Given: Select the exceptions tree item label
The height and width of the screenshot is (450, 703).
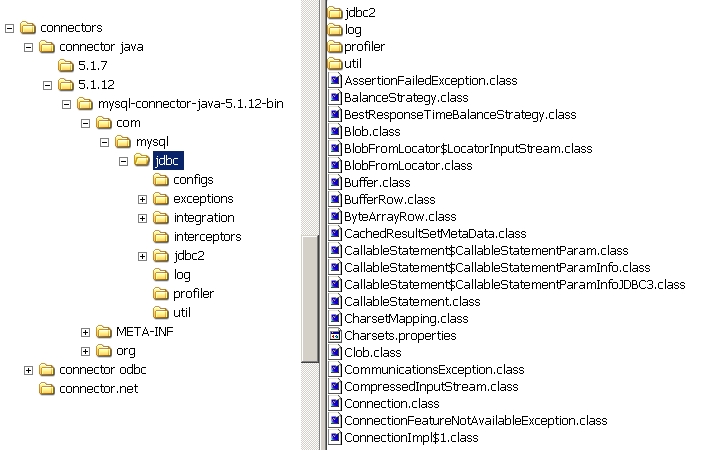Looking at the screenshot, I should pyautogui.click(x=204, y=199).
